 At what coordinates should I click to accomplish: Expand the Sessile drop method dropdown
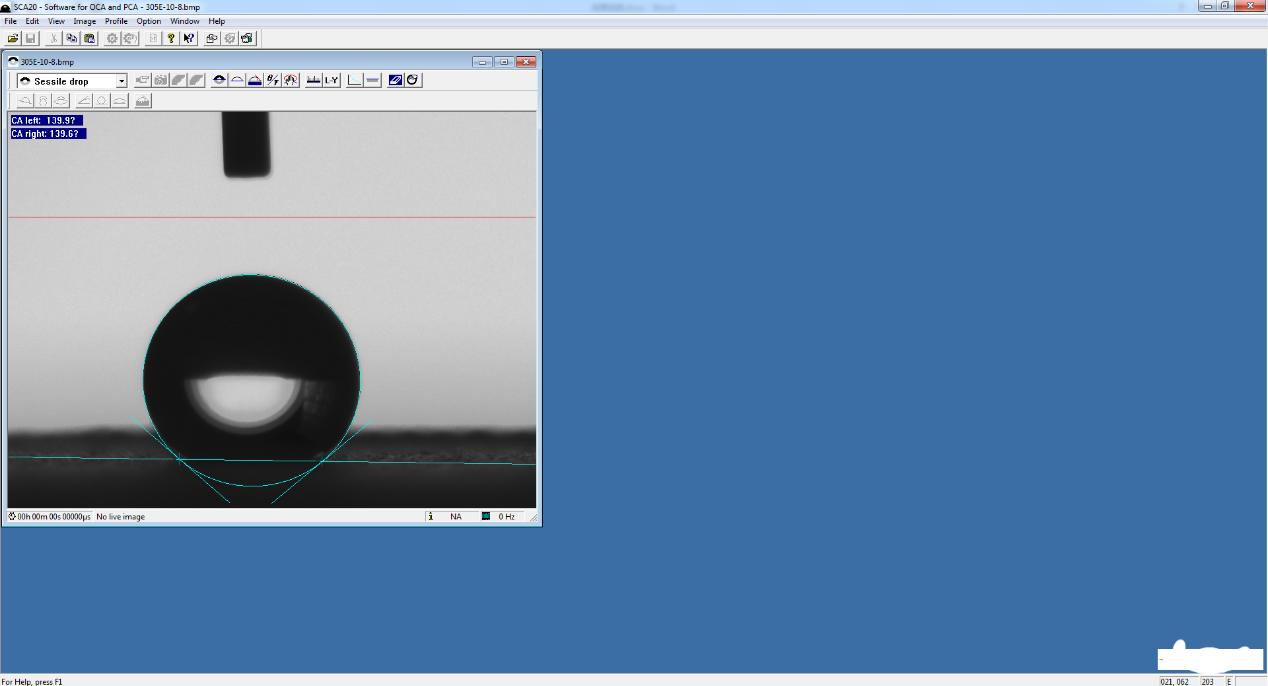point(122,81)
